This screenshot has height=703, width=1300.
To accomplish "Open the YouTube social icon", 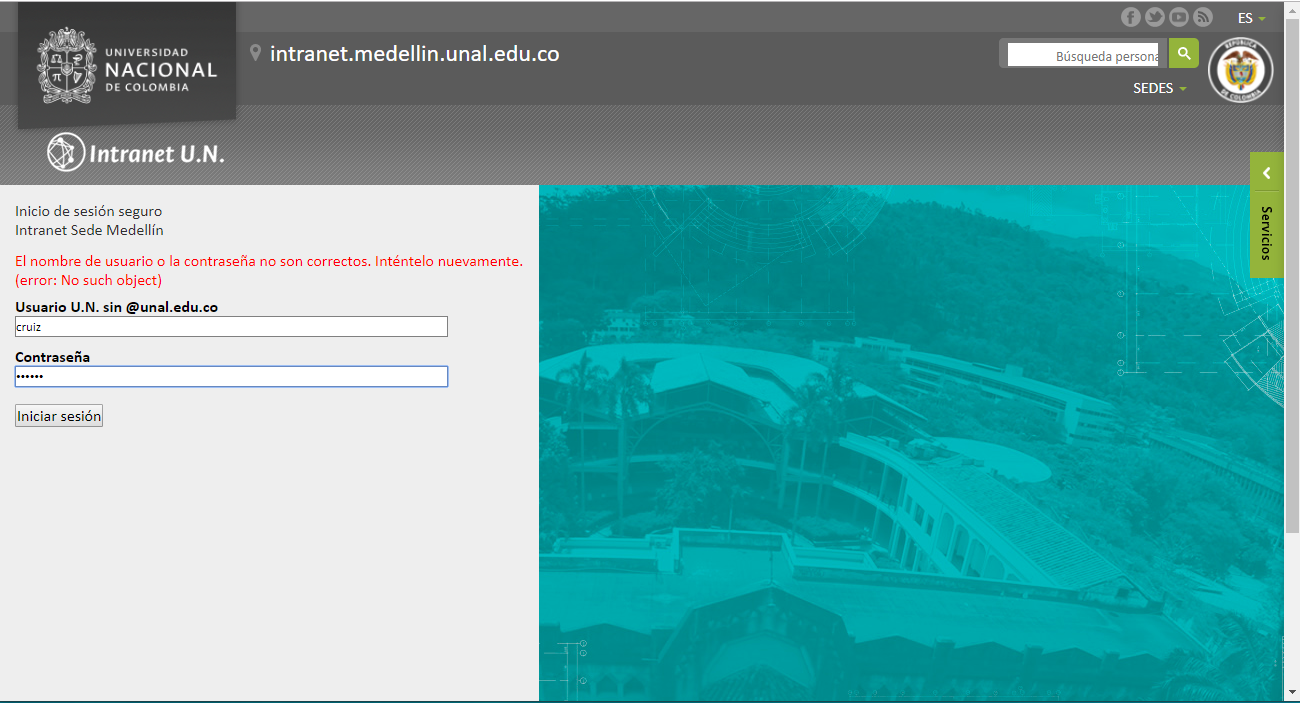I will click(1179, 17).
